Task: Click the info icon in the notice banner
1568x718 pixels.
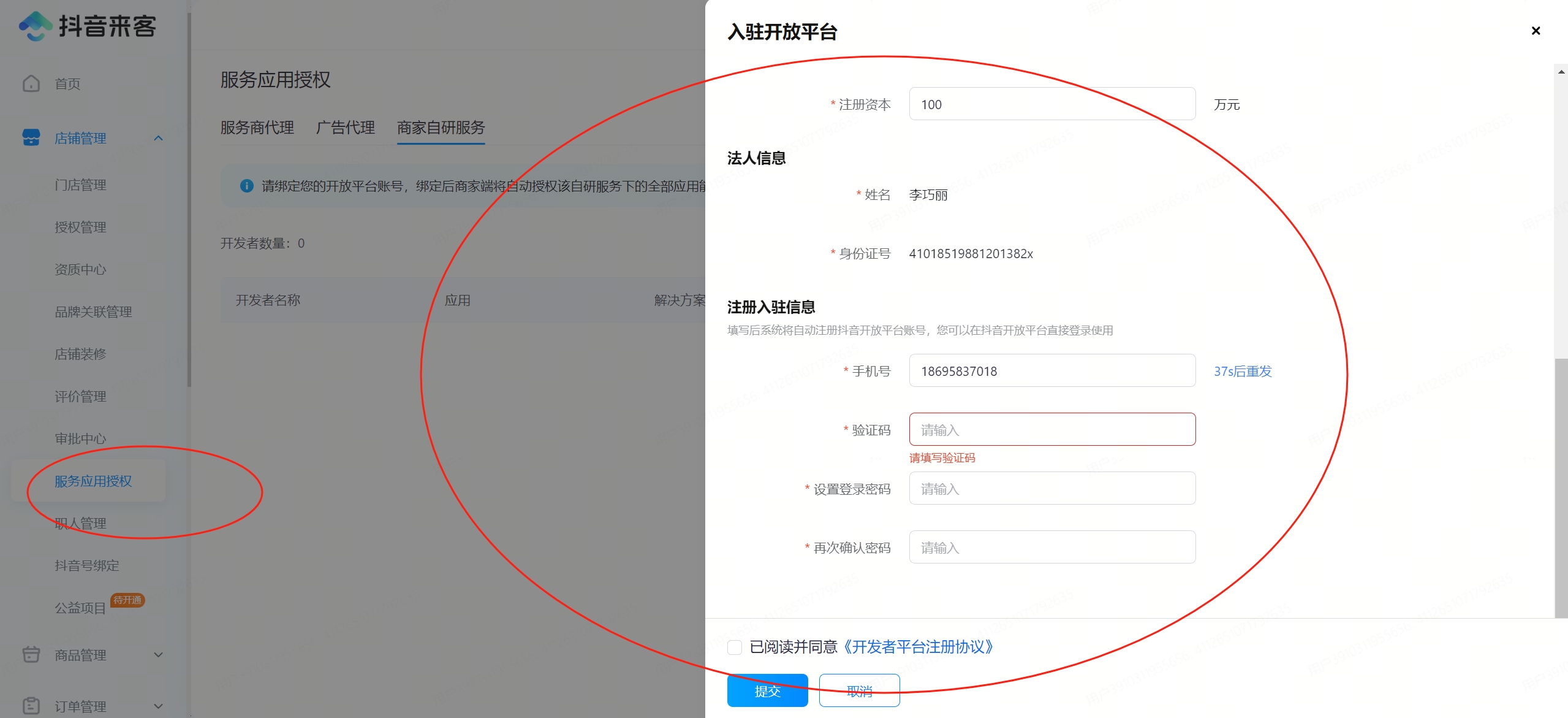Action: pyautogui.click(x=247, y=186)
